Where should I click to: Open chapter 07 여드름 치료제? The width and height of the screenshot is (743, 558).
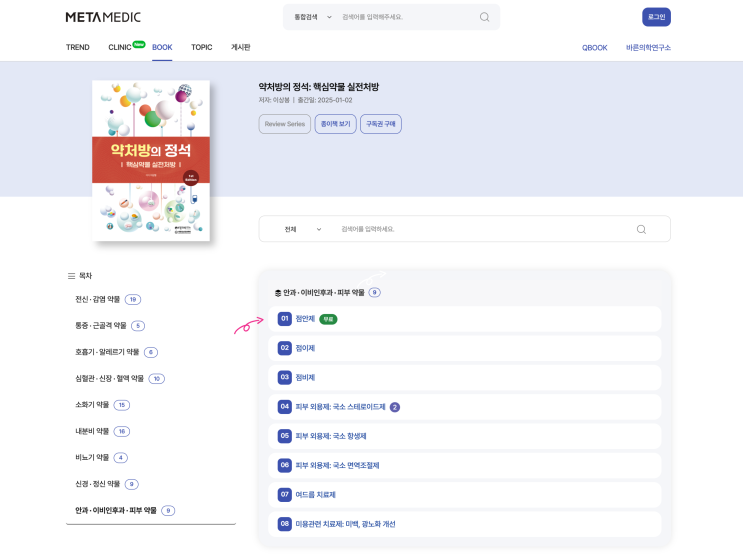pyautogui.click(x=464, y=495)
